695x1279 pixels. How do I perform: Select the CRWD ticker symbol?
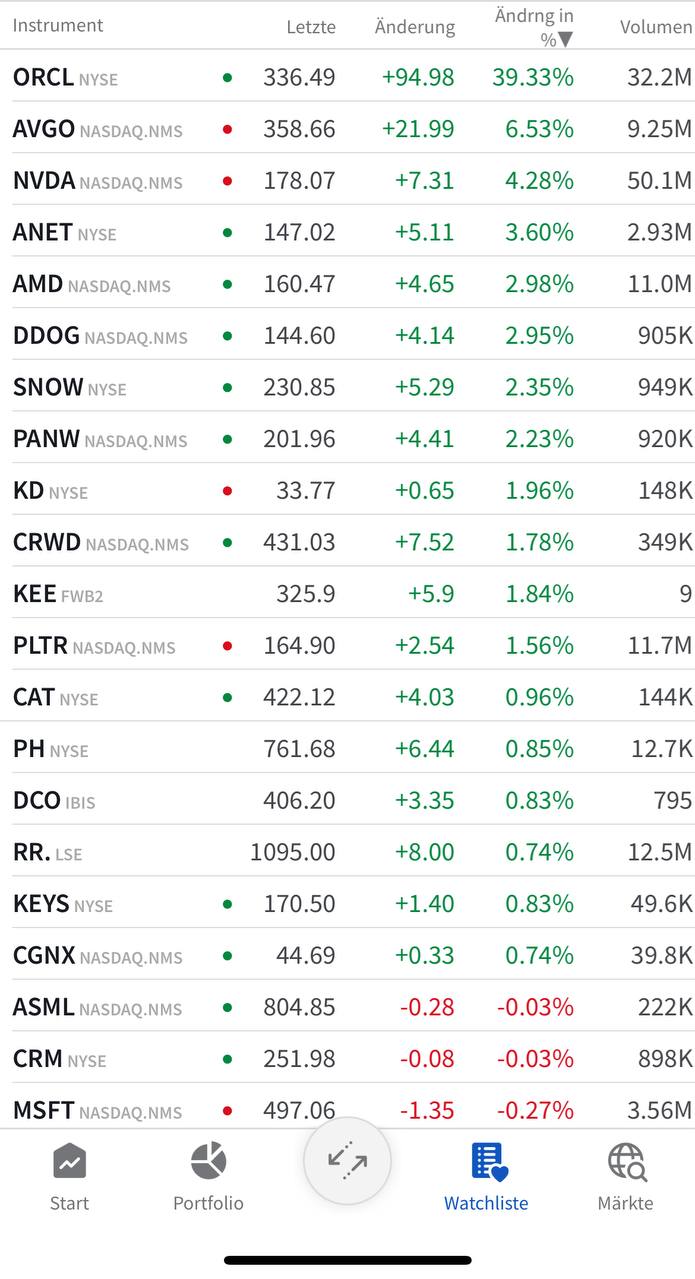[47, 543]
